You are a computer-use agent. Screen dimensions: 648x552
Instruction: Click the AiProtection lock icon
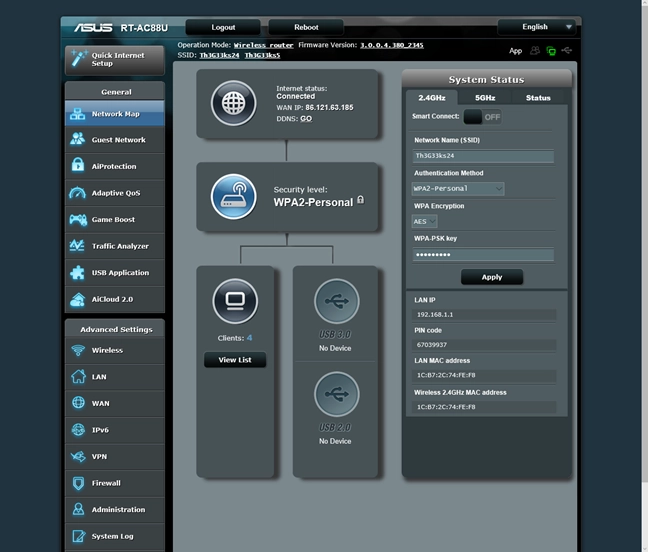point(78,165)
